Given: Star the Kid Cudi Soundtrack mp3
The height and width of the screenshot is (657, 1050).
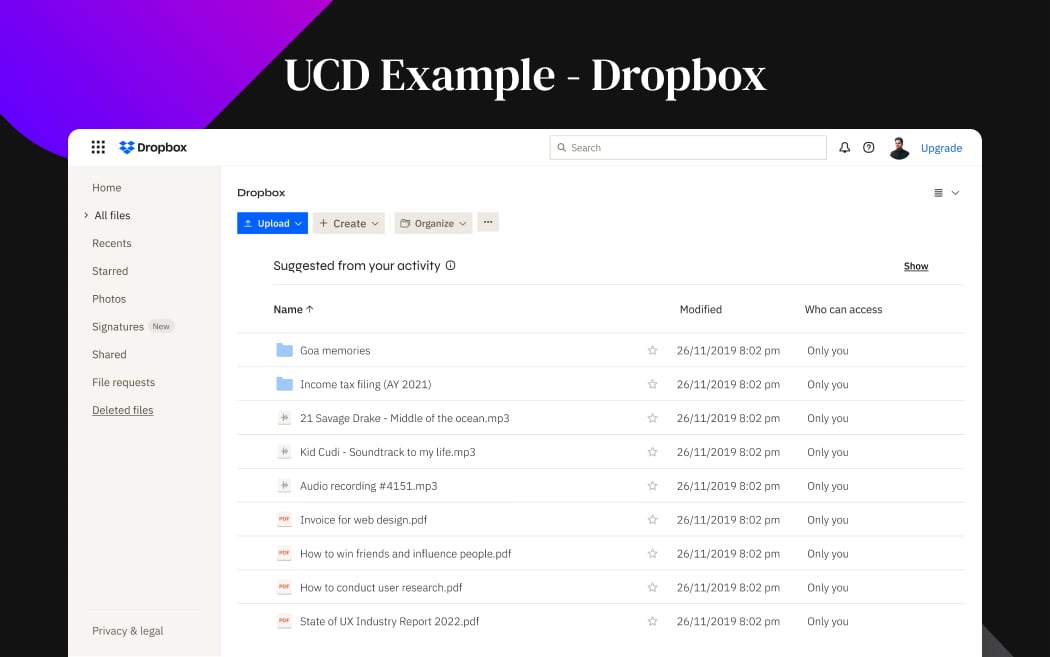Looking at the screenshot, I should (652, 452).
